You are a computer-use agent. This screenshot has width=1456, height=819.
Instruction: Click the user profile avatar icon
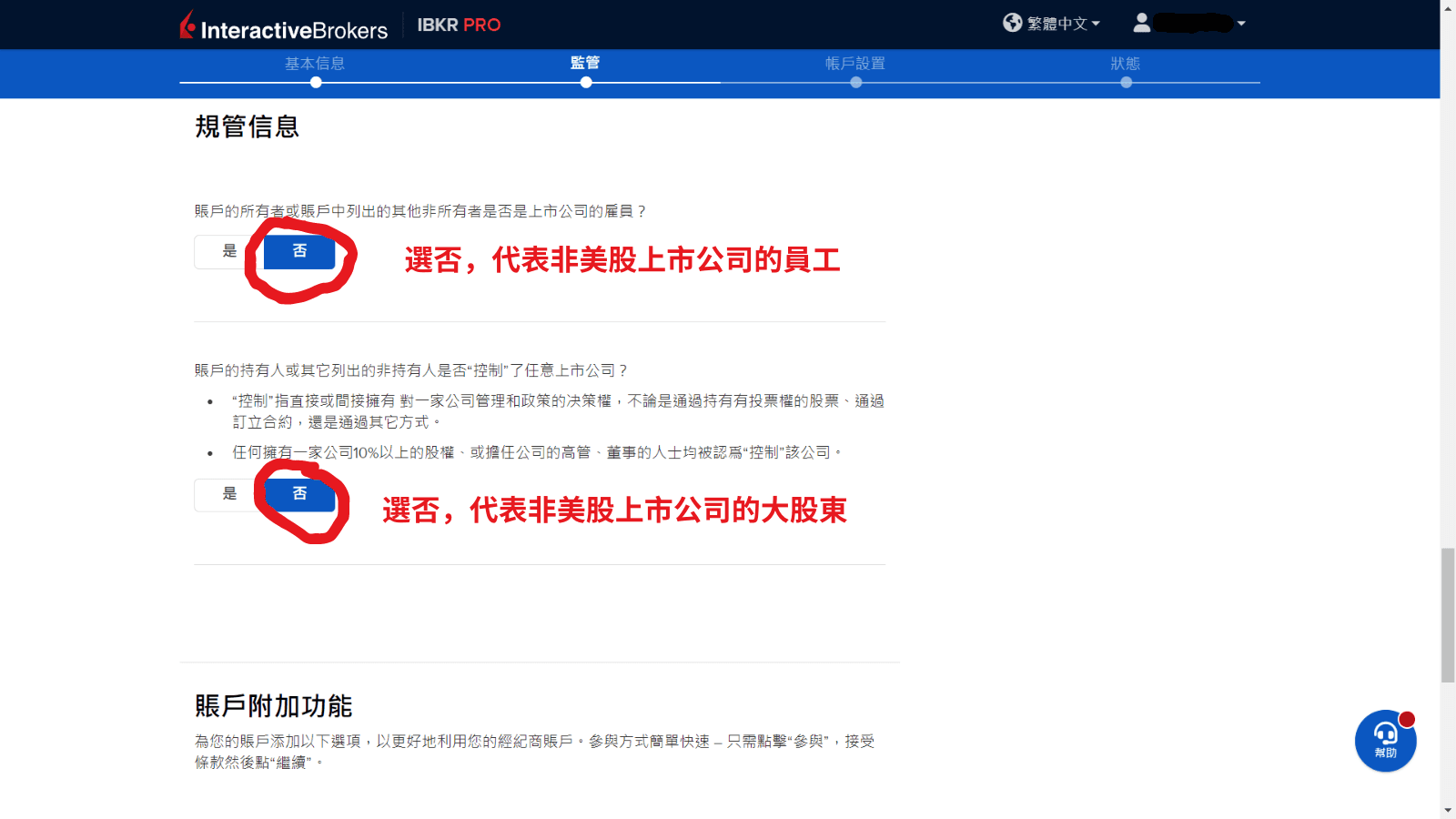pyautogui.click(x=1143, y=24)
